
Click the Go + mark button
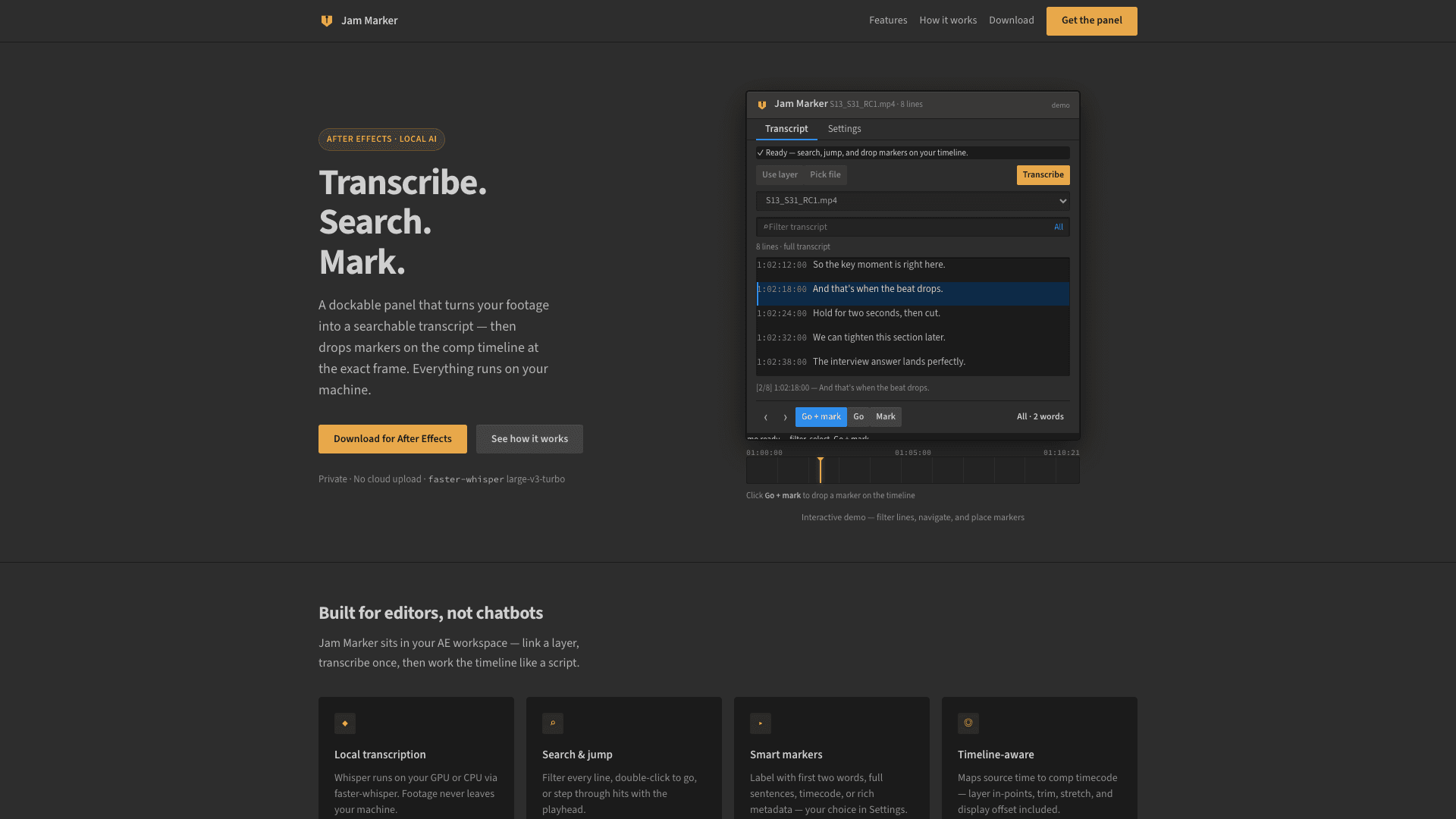click(821, 417)
